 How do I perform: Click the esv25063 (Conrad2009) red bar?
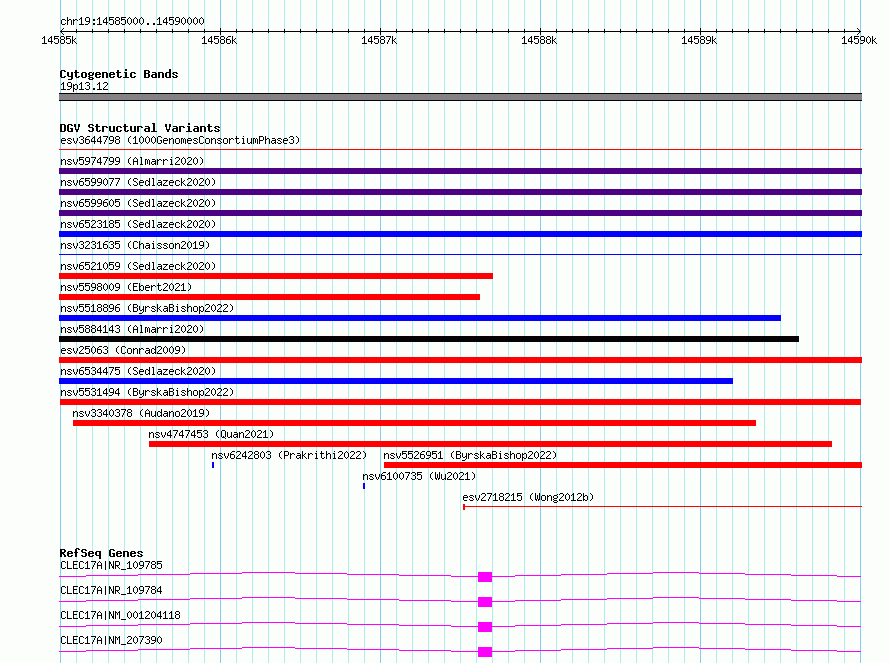pyautogui.click(x=460, y=360)
